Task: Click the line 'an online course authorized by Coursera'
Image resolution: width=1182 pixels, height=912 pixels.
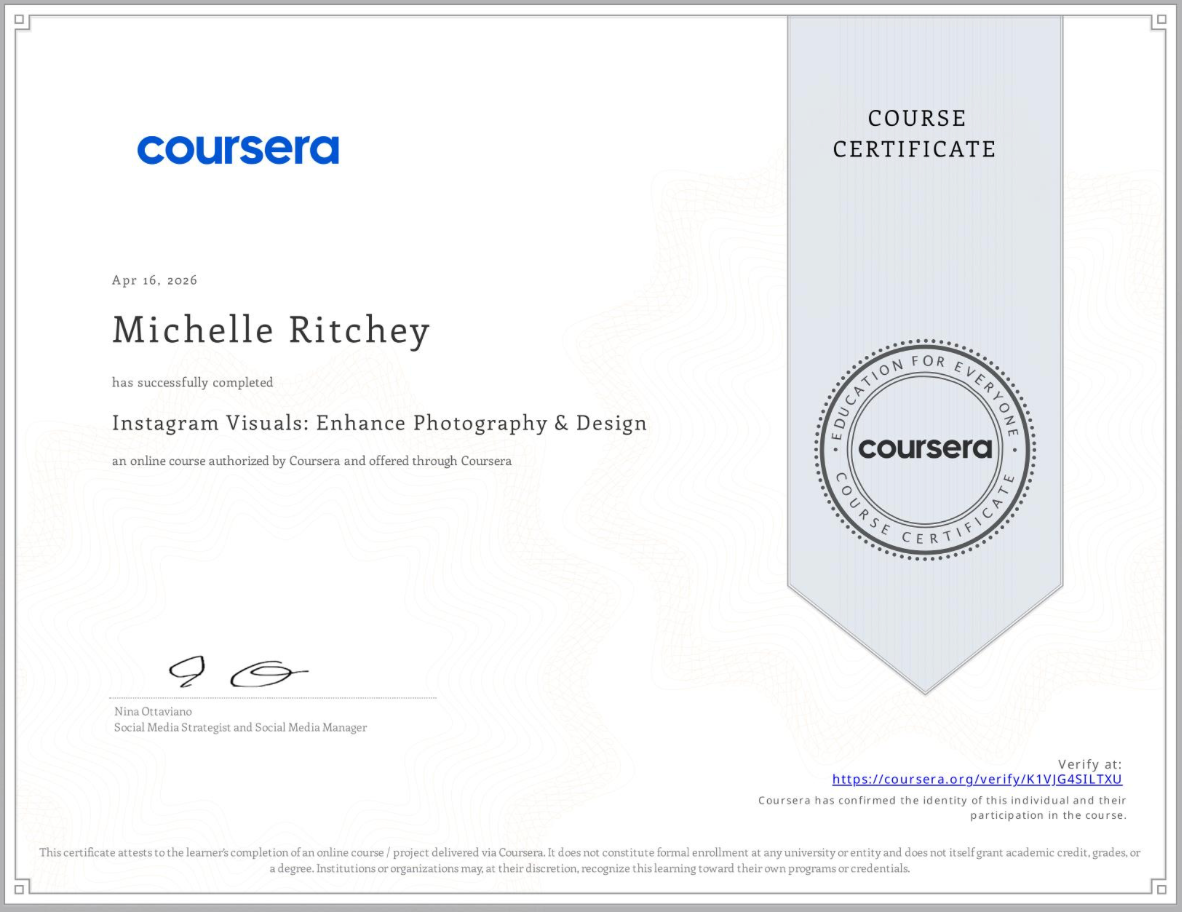Action: (312, 461)
